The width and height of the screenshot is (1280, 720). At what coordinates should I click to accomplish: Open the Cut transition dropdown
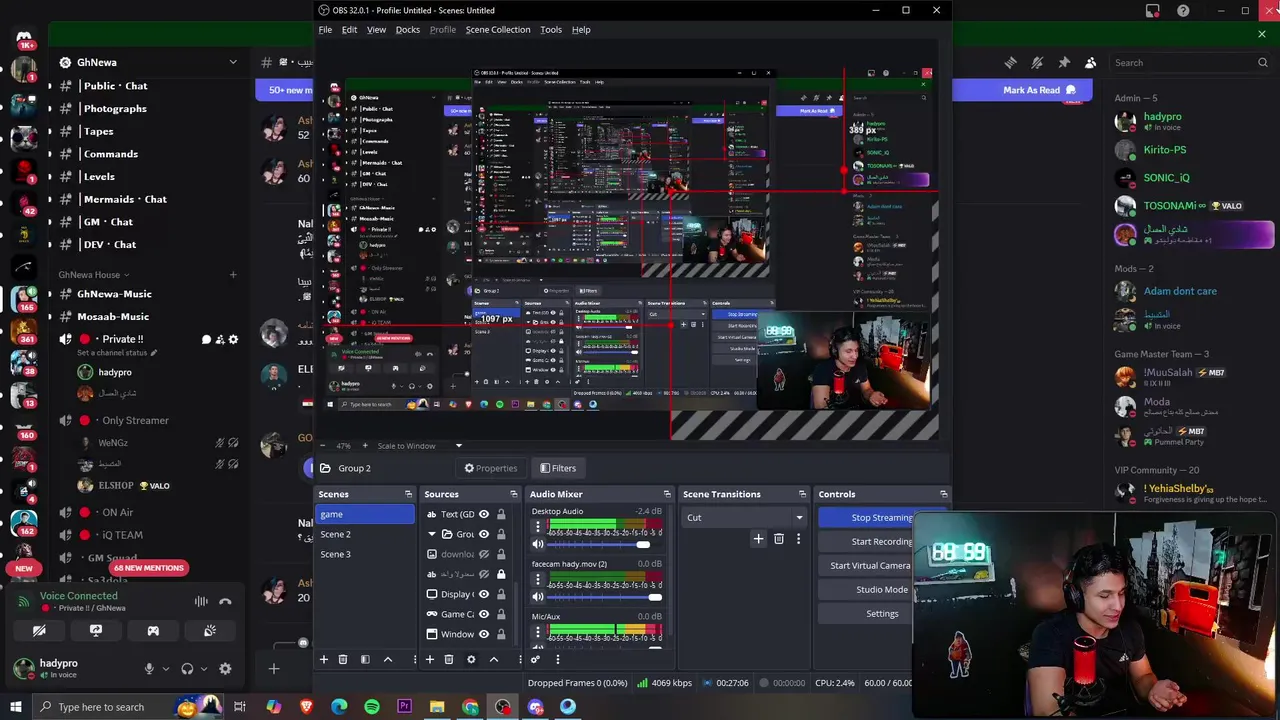pyautogui.click(x=745, y=517)
